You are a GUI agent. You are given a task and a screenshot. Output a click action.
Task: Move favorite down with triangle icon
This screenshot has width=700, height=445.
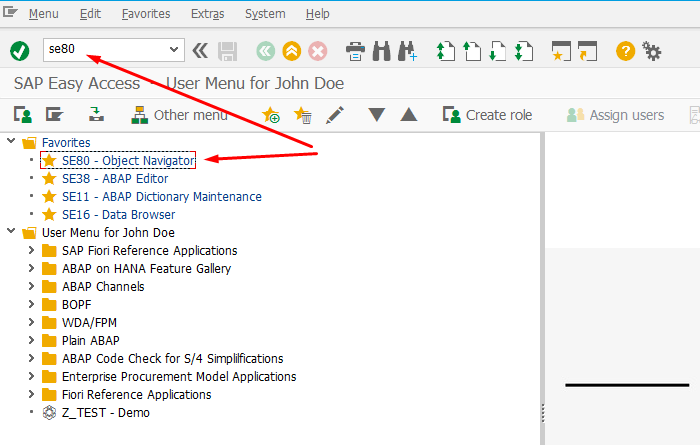tap(377, 115)
